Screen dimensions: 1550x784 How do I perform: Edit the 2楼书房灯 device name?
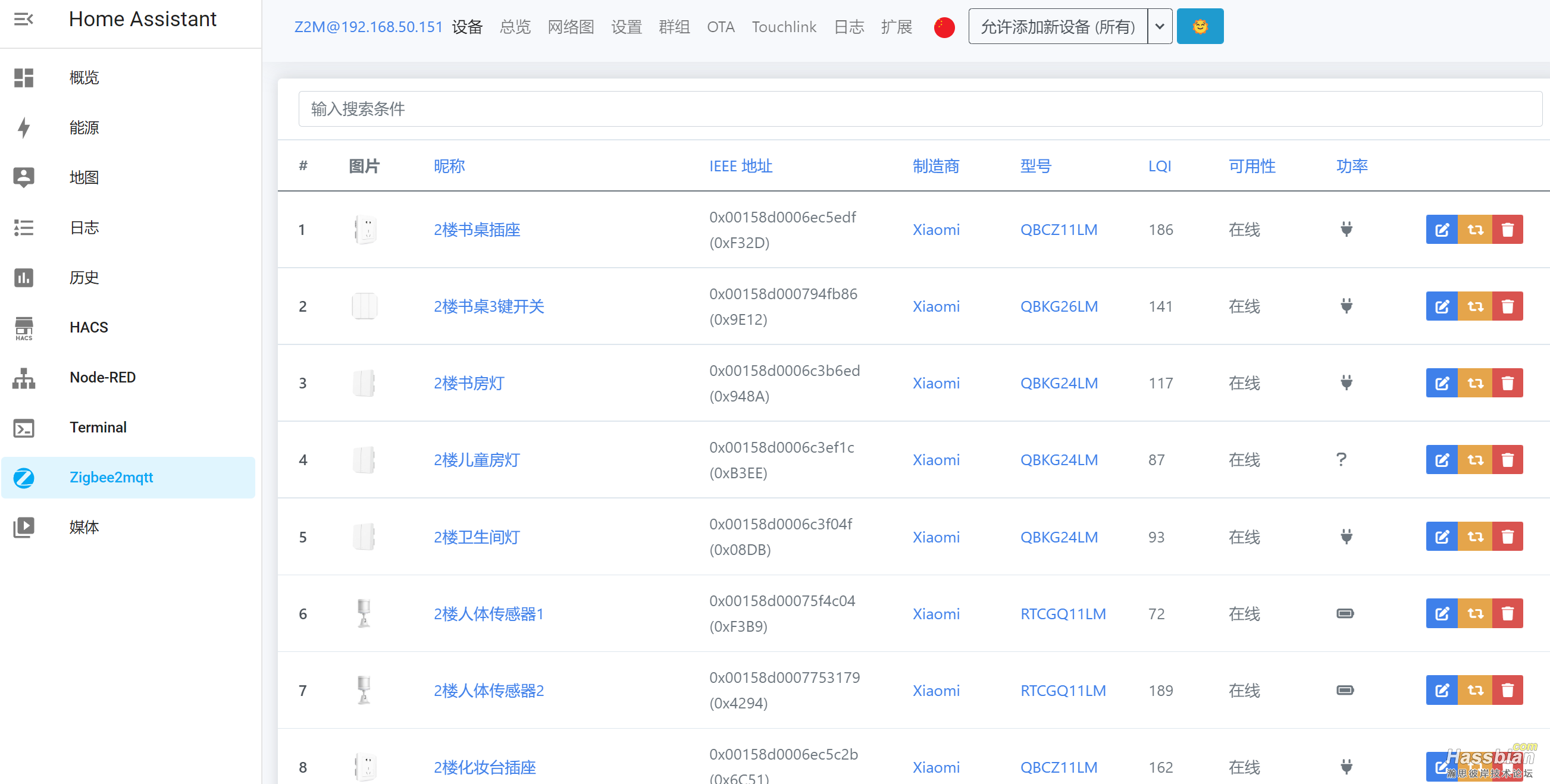click(x=1442, y=382)
